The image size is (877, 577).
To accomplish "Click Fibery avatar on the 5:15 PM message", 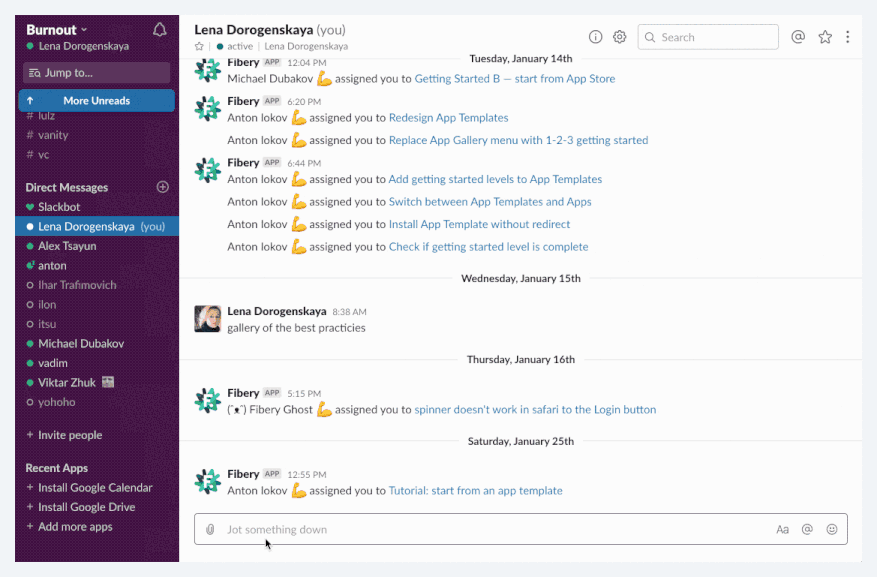I will click(208, 400).
